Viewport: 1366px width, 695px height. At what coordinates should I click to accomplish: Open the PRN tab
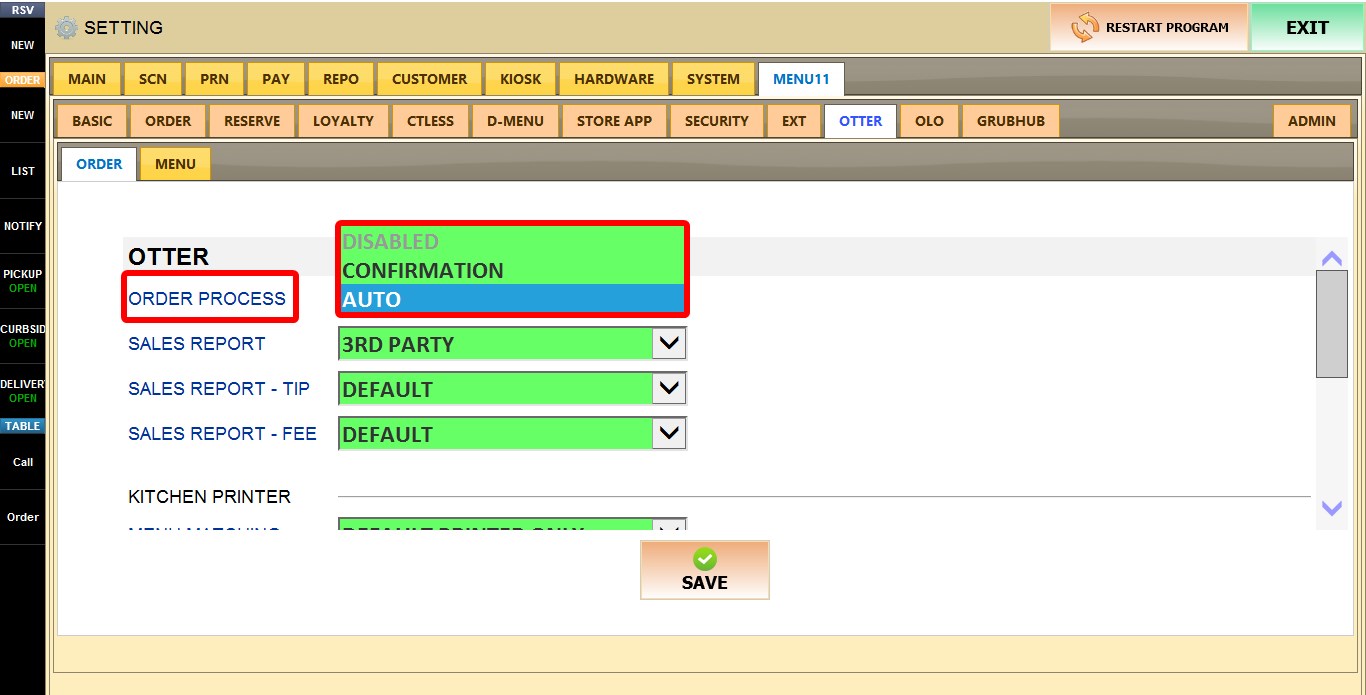point(214,79)
